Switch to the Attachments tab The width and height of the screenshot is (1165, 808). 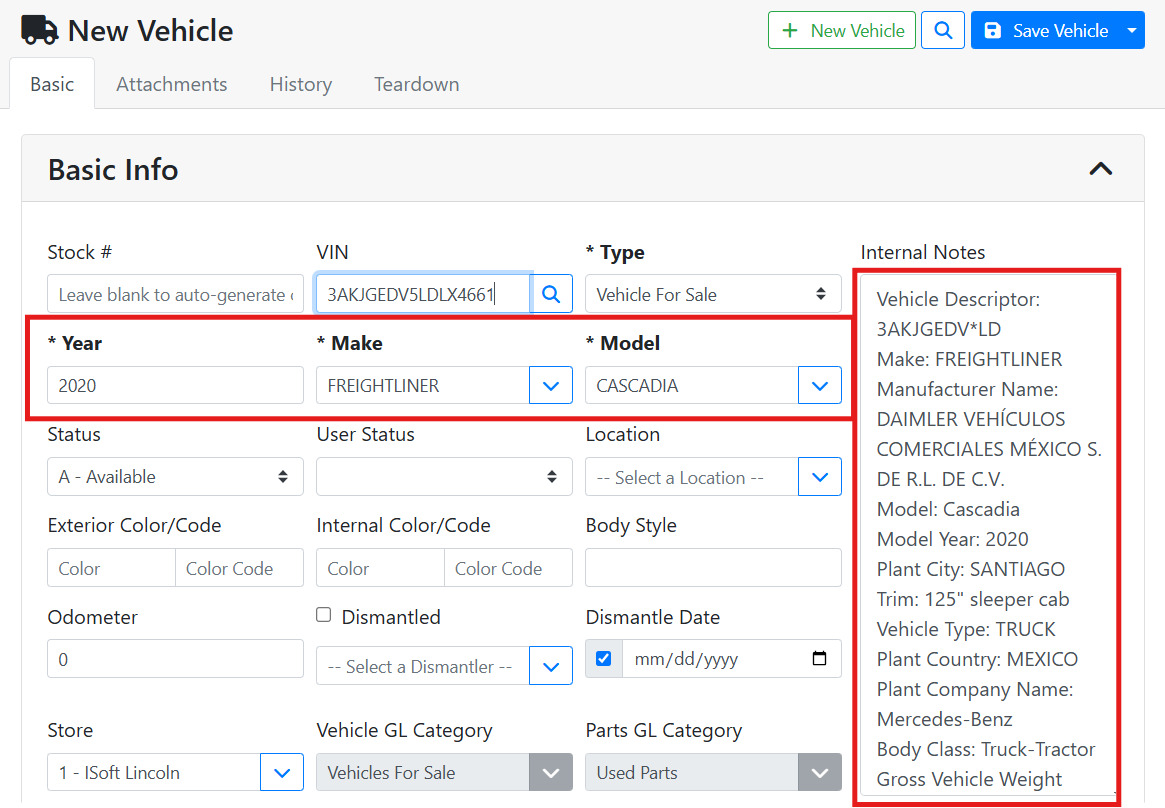tap(171, 84)
